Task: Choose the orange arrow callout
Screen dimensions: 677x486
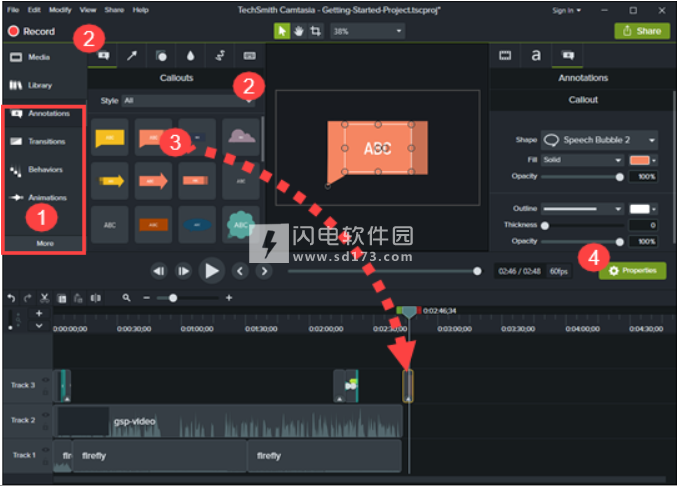Action: [153, 181]
